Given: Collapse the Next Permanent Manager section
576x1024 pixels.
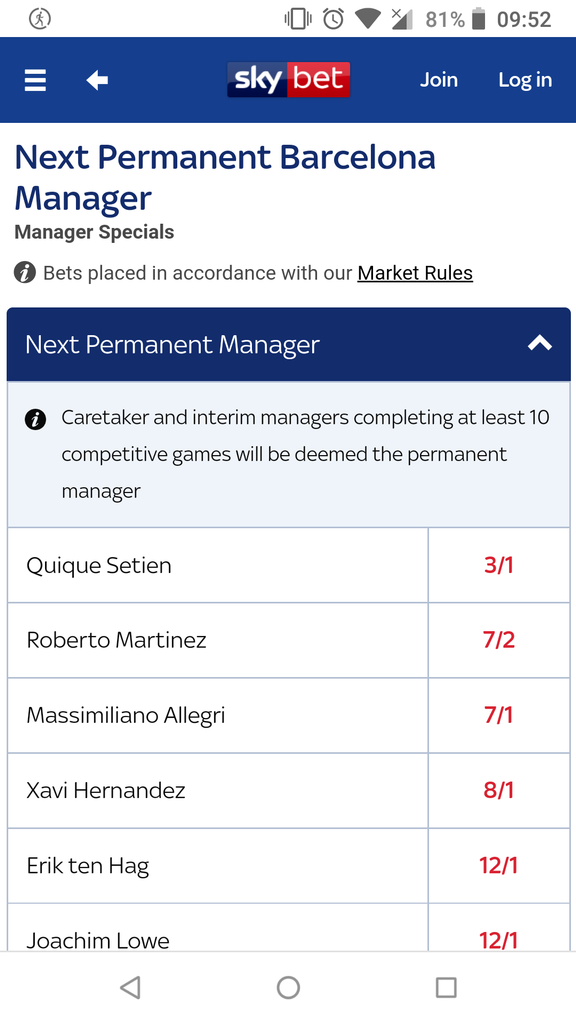Looking at the screenshot, I should tap(540, 343).
